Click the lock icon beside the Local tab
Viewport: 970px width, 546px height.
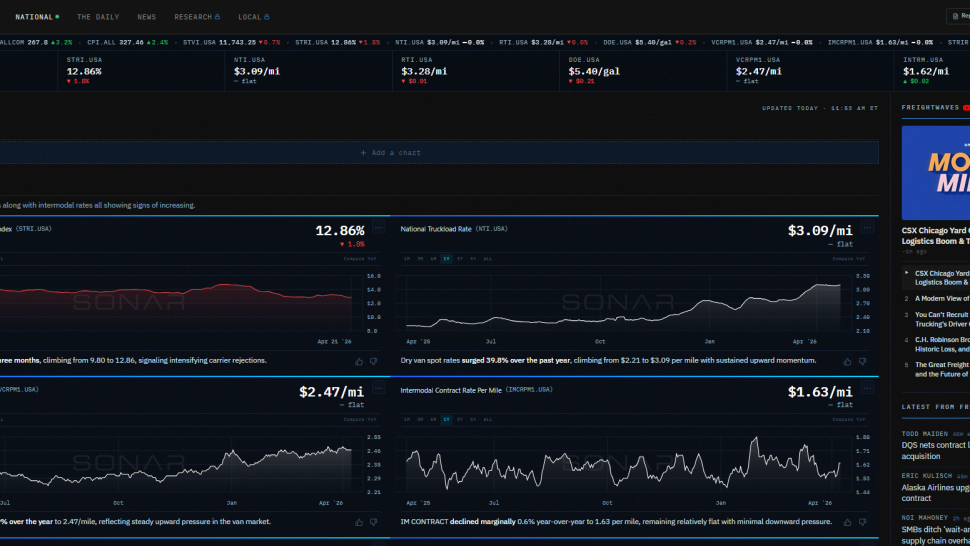(267, 17)
